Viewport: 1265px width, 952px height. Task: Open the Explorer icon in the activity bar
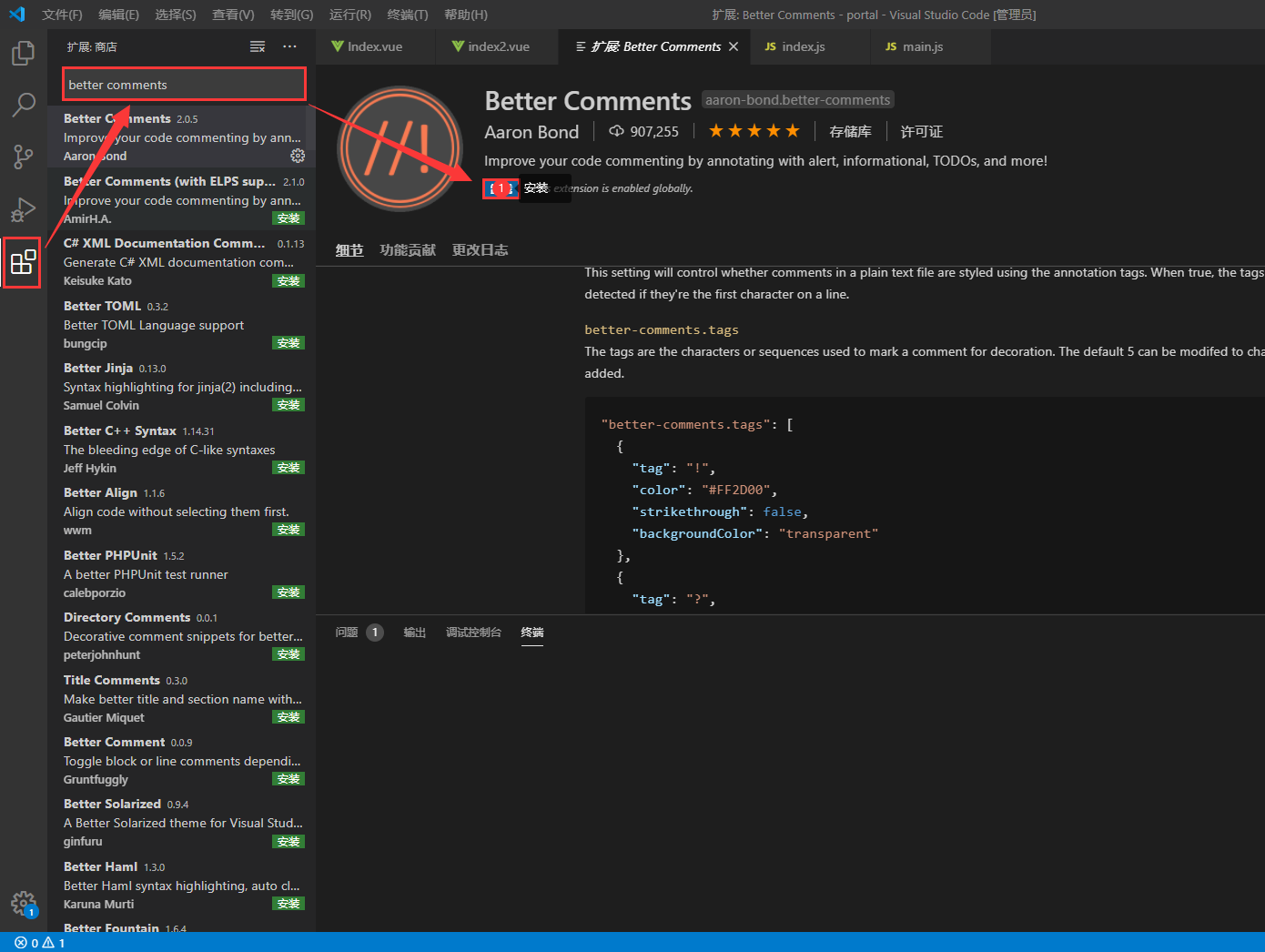coord(23,54)
